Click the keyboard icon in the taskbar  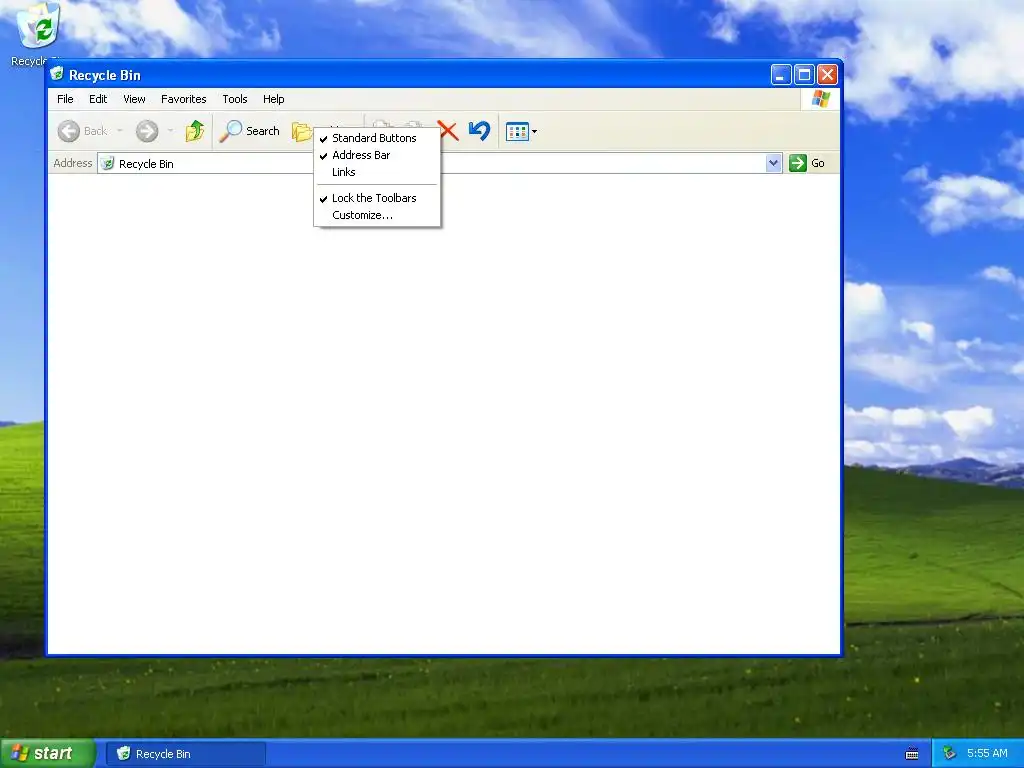[912, 754]
